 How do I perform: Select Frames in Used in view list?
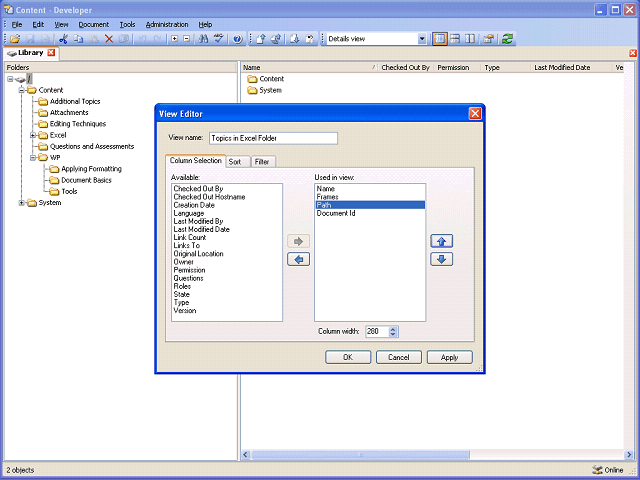(327, 197)
